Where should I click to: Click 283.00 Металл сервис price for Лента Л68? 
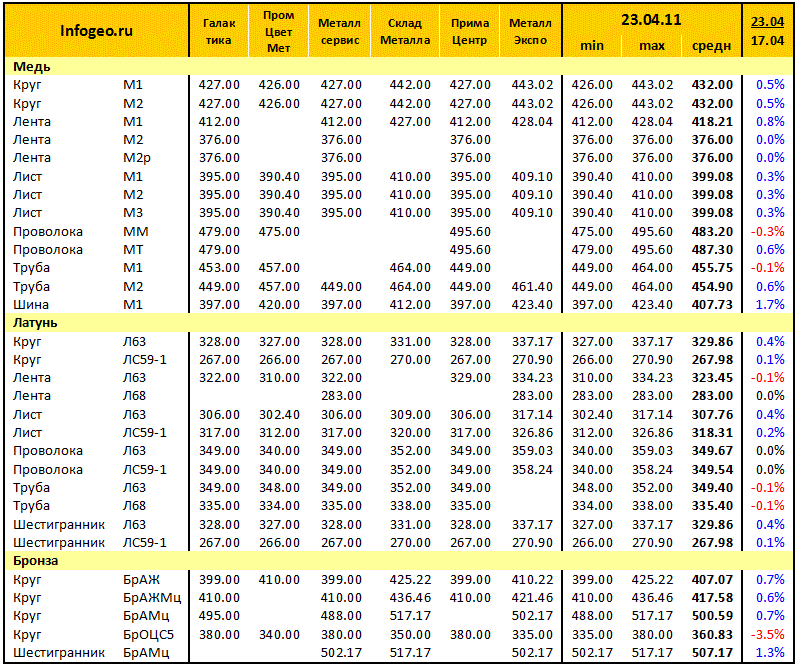click(x=341, y=396)
